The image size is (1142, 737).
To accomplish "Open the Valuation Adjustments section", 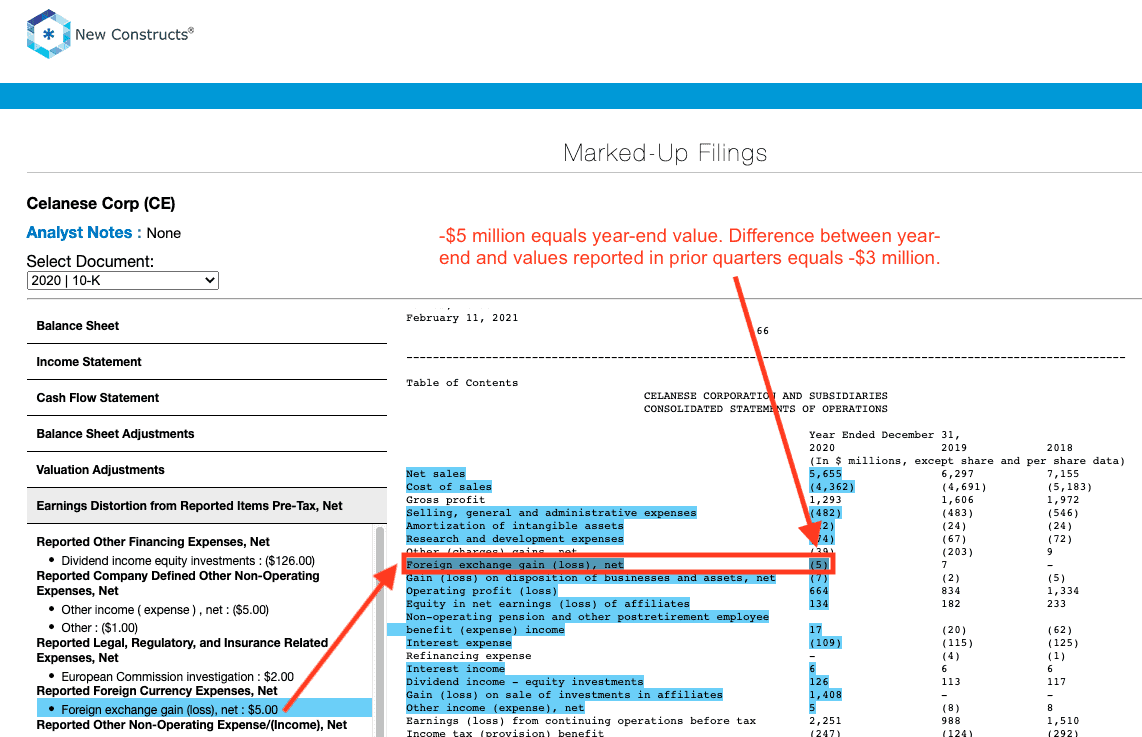I will coord(207,470).
